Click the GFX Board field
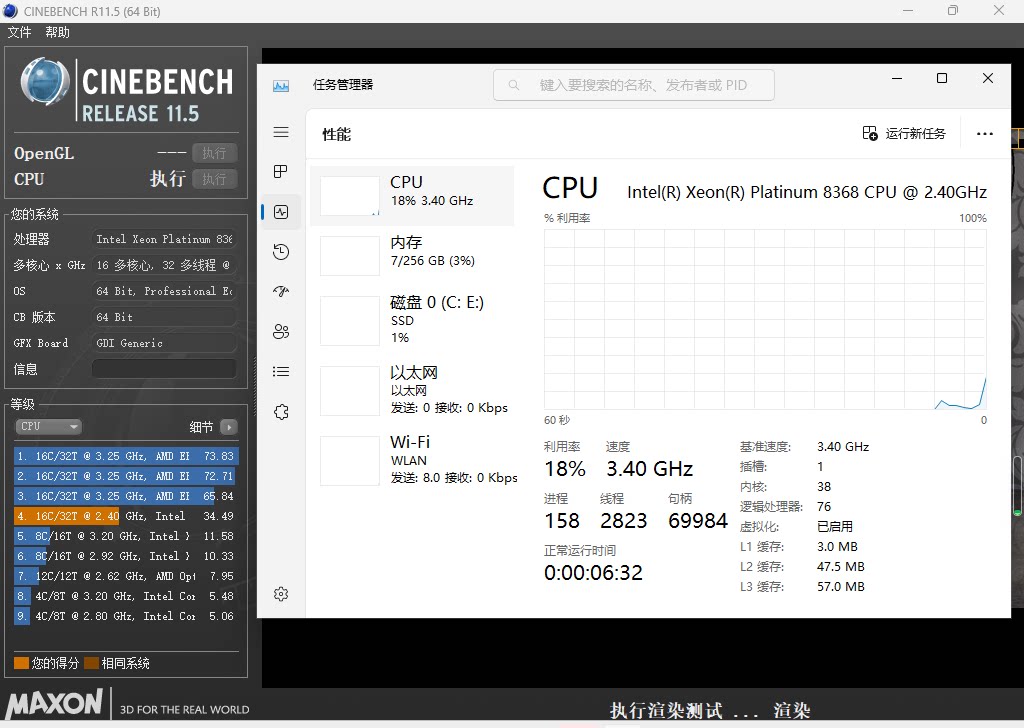The height and width of the screenshot is (728, 1024). (x=164, y=343)
